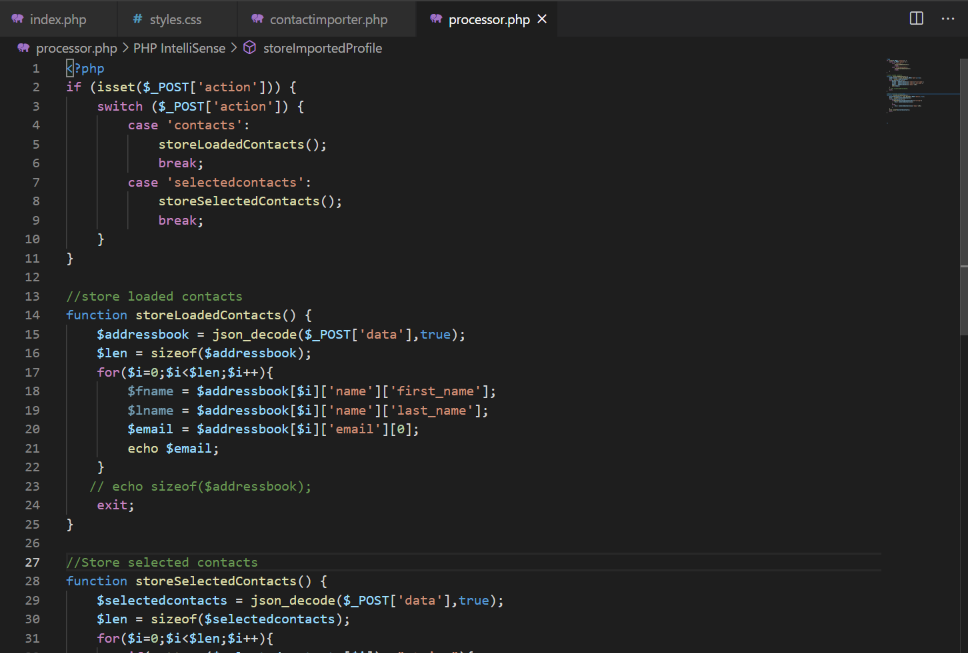Click the '$fname' assignment on line 18
Viewport: 968px width, 653px height.
(312, 391)
